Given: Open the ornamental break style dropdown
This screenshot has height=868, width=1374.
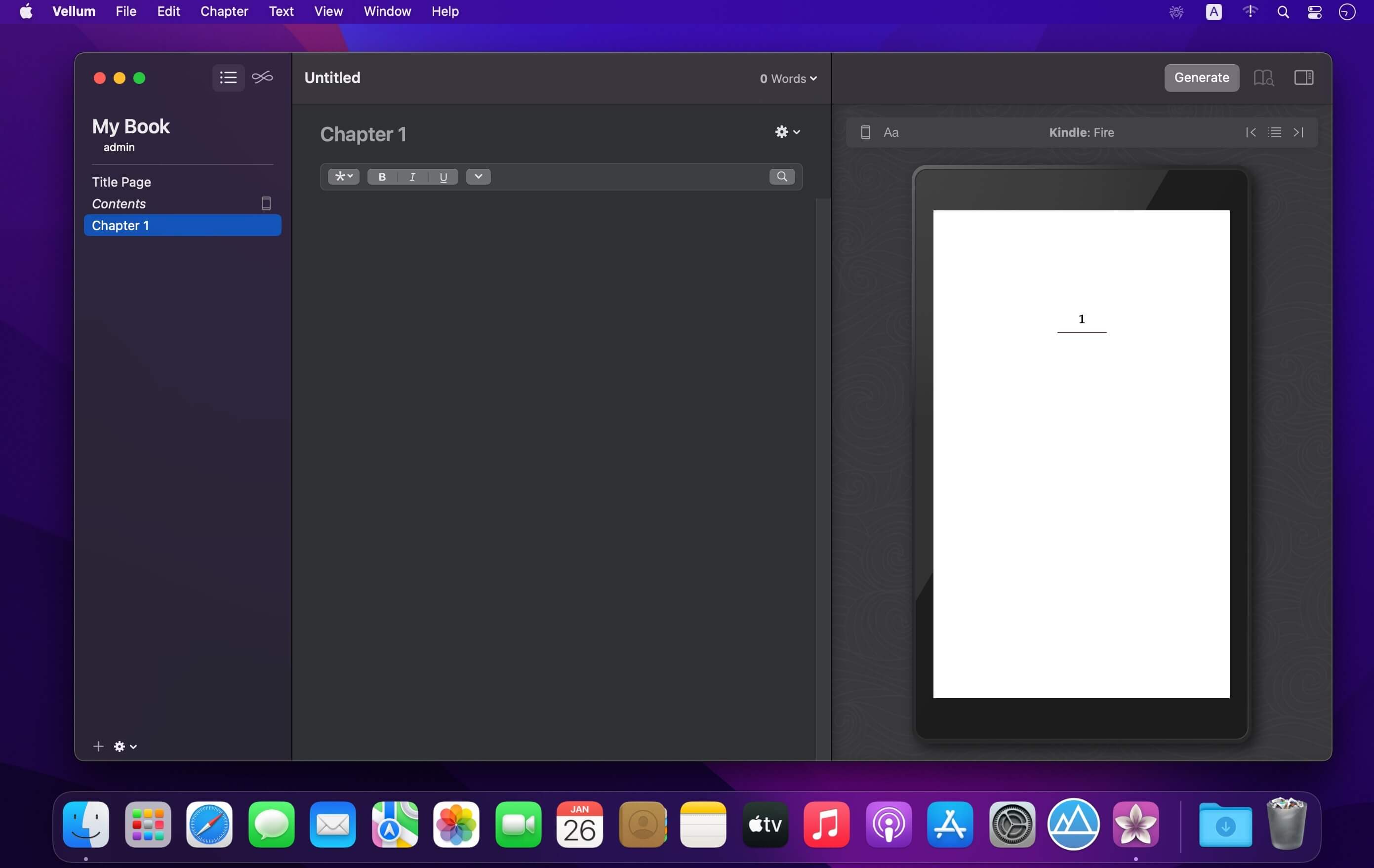Looking at the screenshot, I should point(343,177).
